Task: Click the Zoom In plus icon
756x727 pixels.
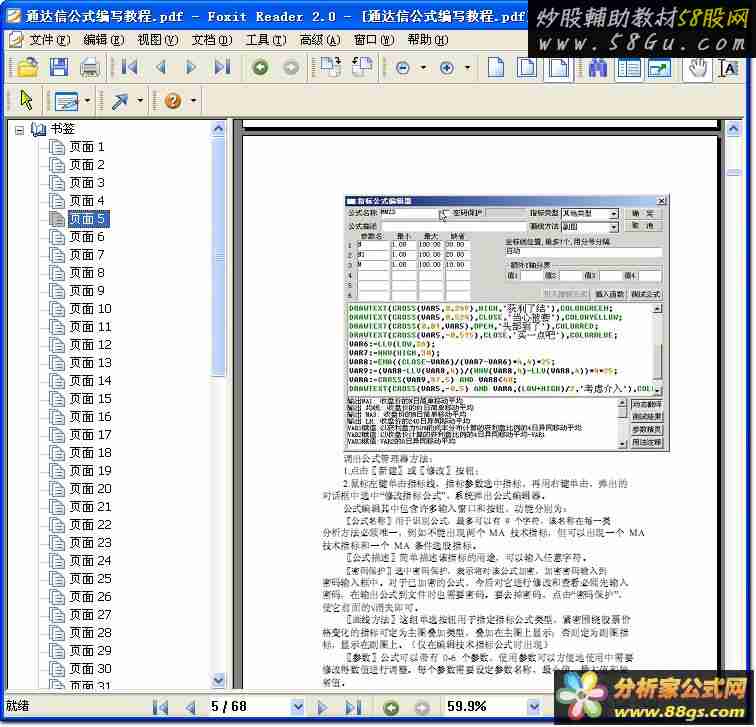Action: pos(447,68)
